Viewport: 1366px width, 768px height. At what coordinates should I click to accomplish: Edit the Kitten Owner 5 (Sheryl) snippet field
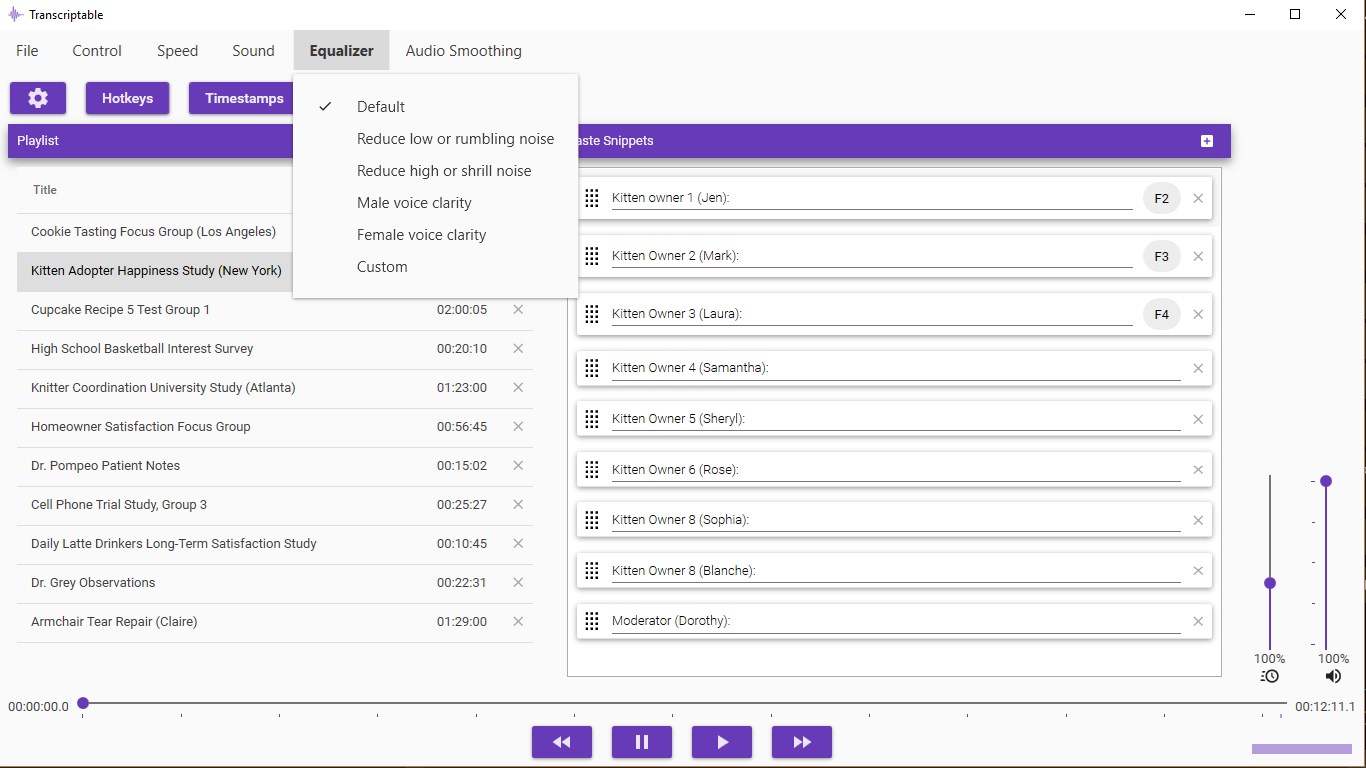(896, 419)
